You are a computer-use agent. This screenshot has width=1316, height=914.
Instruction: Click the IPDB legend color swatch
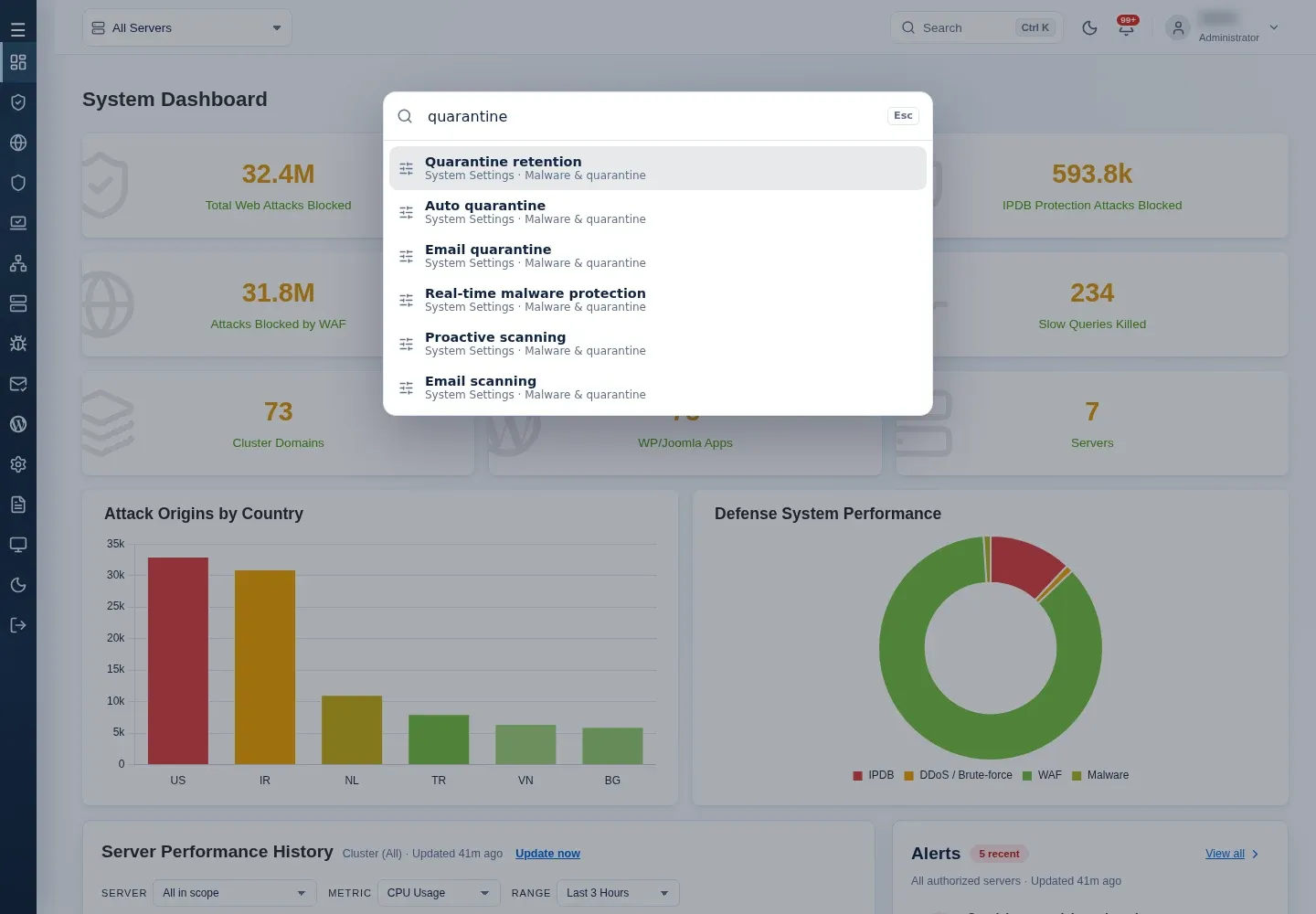click(857, 776)
